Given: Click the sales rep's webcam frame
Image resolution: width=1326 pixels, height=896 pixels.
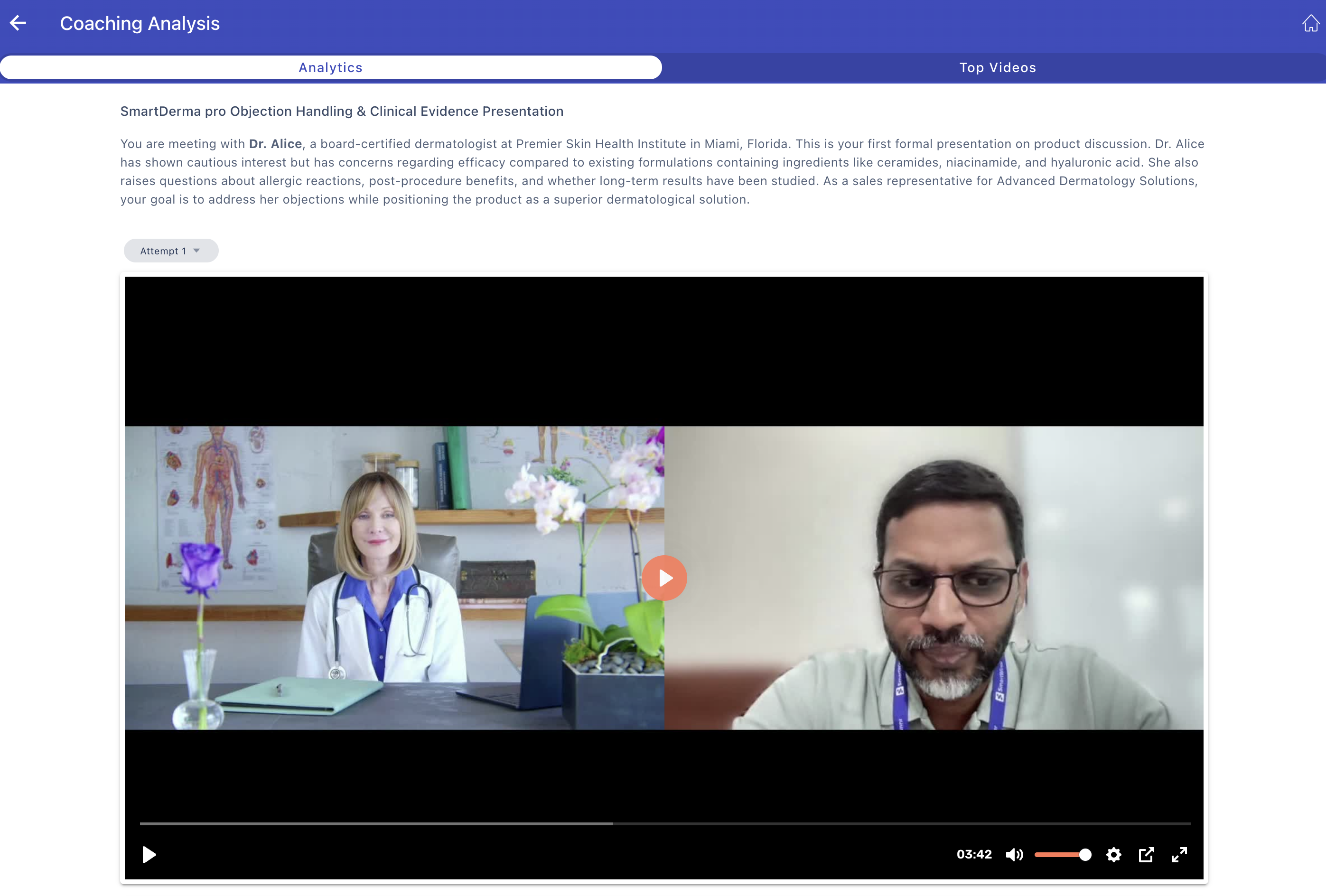Looking at the screenshot, I should [934, 578].
